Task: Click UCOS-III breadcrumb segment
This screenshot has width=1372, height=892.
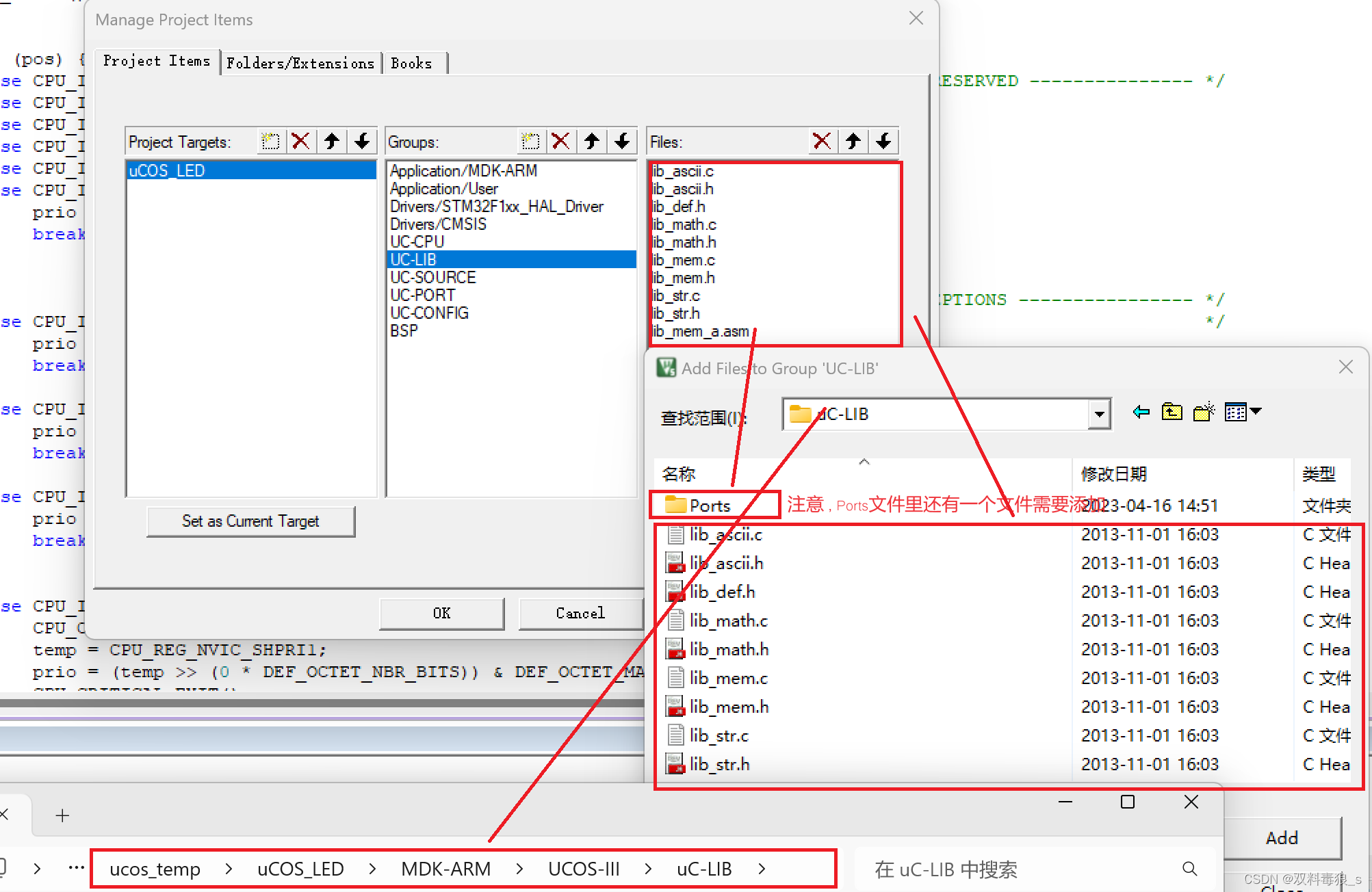Action: point(584,869)
